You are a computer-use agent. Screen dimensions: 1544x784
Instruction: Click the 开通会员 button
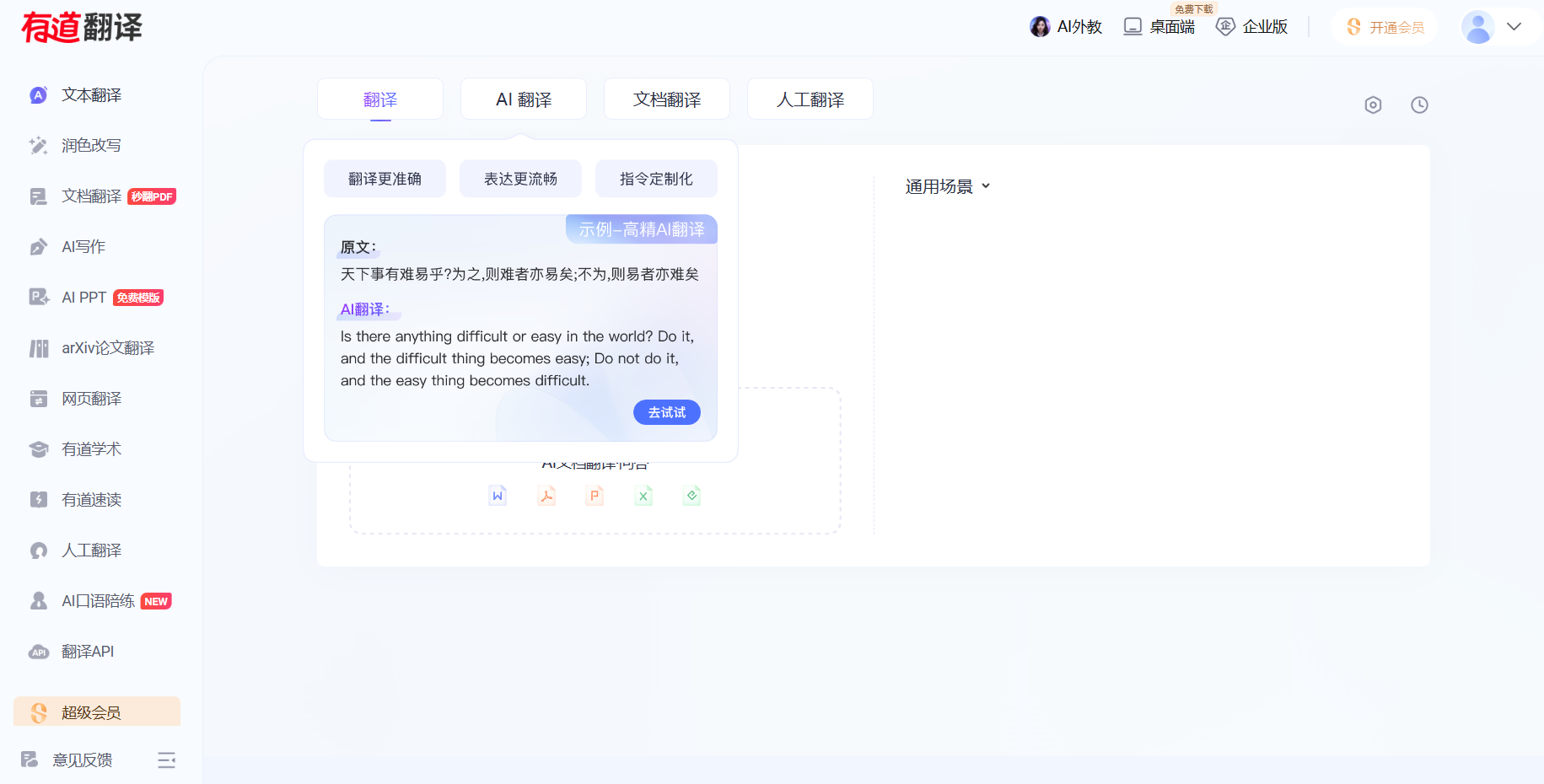pos(1385,27)
